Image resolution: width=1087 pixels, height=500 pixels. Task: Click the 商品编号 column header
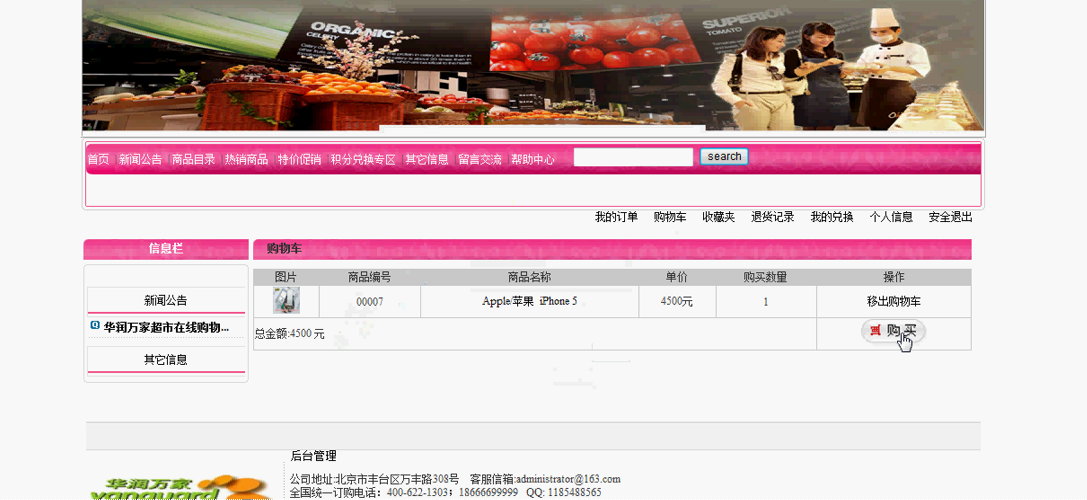point(369,277)
